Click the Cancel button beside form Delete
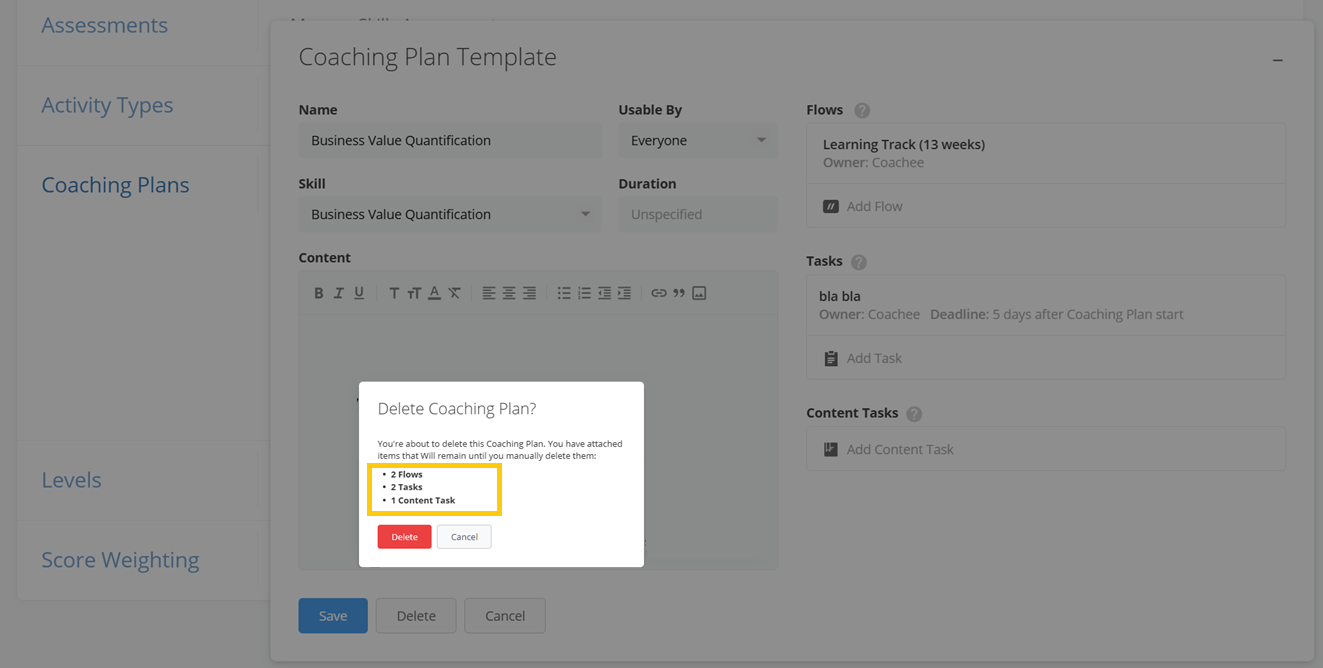Image resolution: width=1323 pixels, height=668 pixels. (505, 616)
